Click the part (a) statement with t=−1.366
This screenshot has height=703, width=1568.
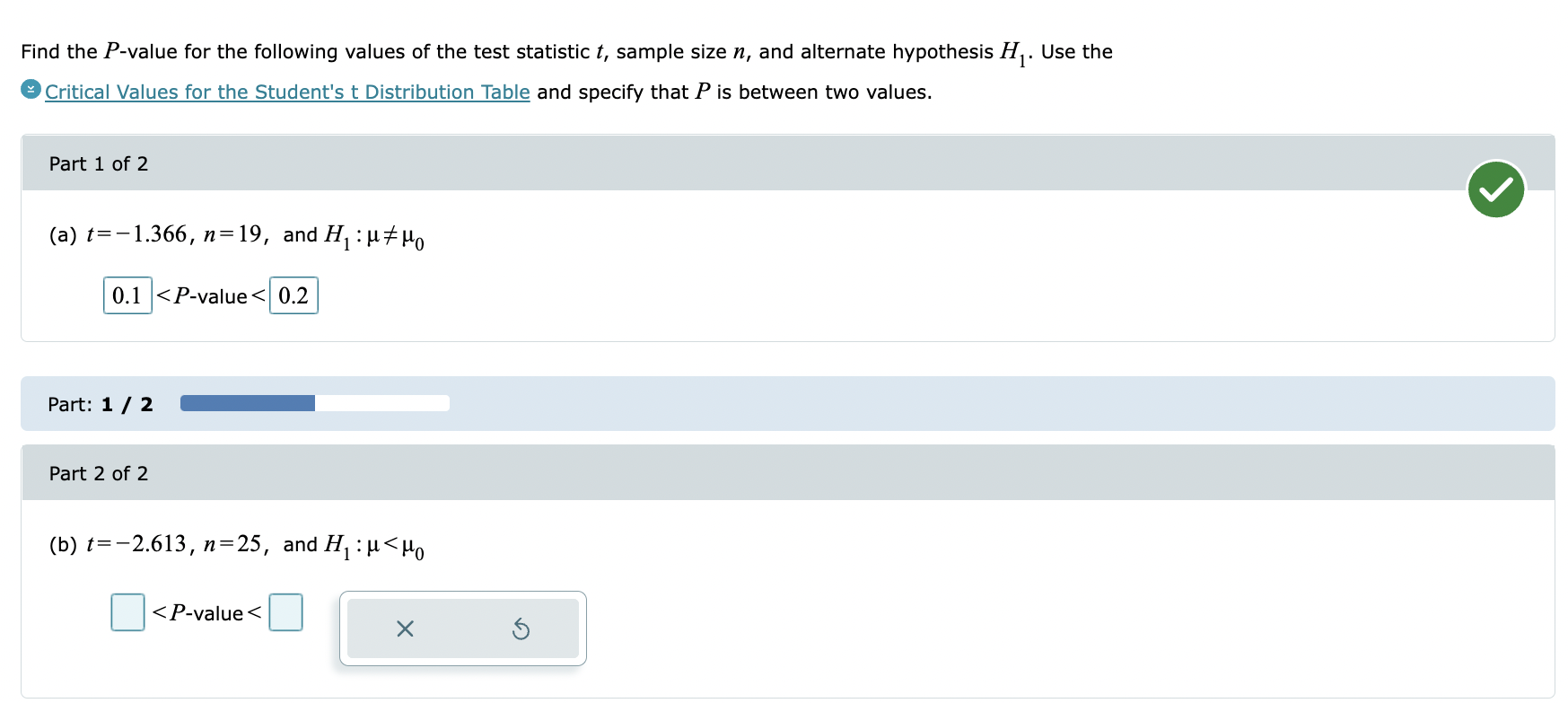[x=237, y=236]
